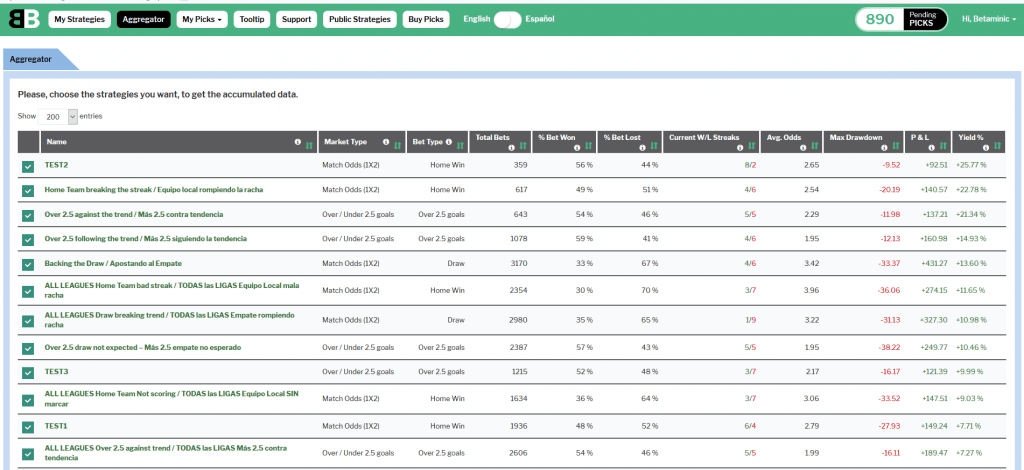Go to My Strategies page
1024x470 pixels.
[x=79, y=20]
